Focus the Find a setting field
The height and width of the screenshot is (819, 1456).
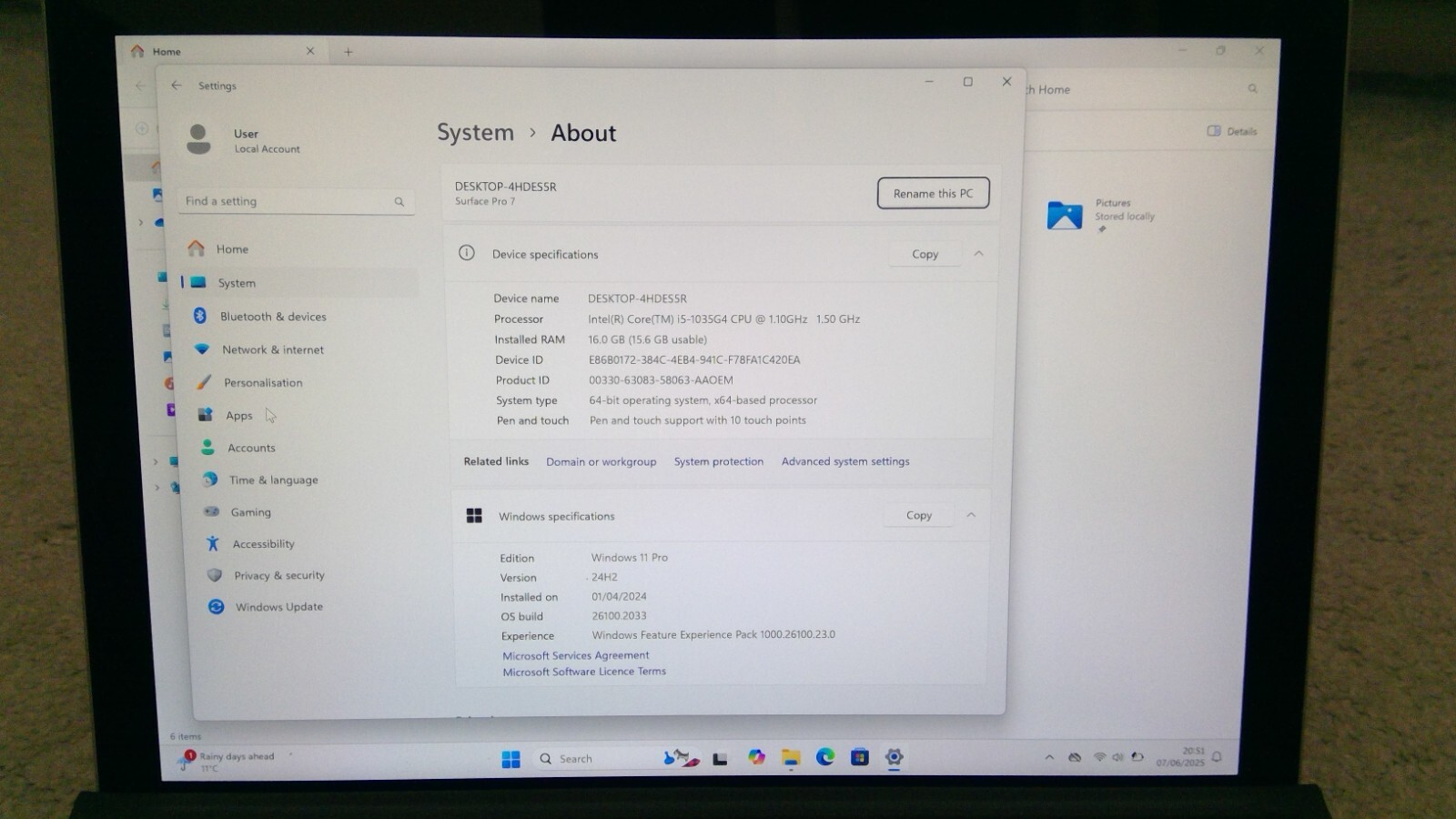click(x=297, y=201)
